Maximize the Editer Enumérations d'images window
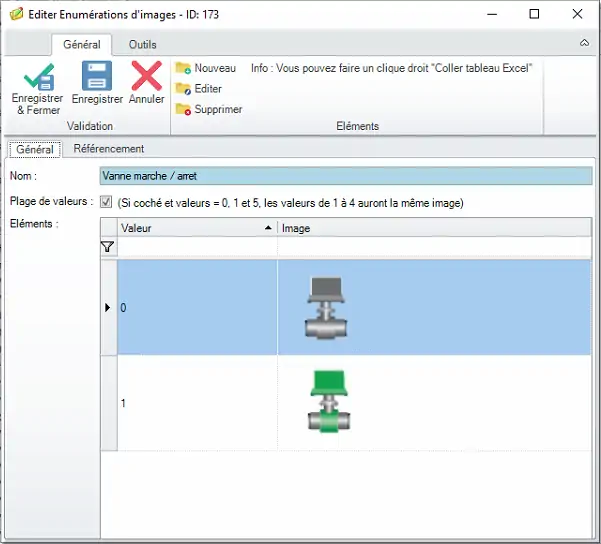 534,14
